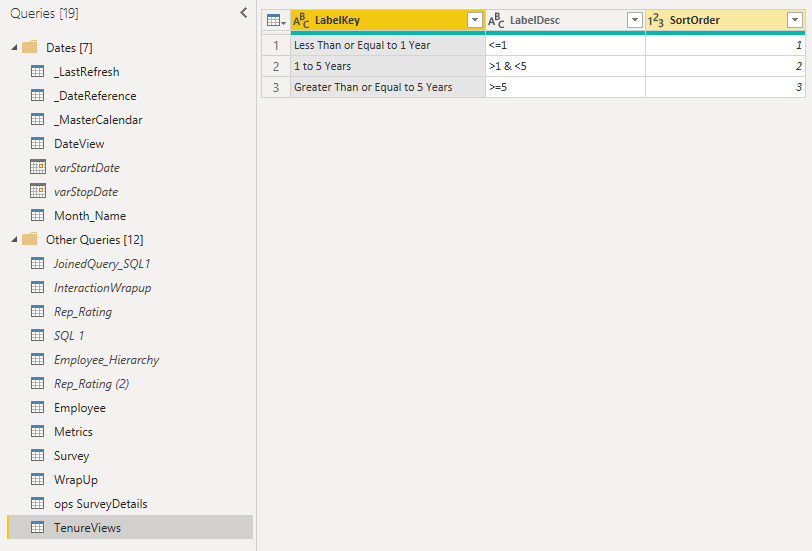This screenshot has height=551, width=812.
Task: Click the '<=1' LabelDesc cell
Action: [566, 45]
